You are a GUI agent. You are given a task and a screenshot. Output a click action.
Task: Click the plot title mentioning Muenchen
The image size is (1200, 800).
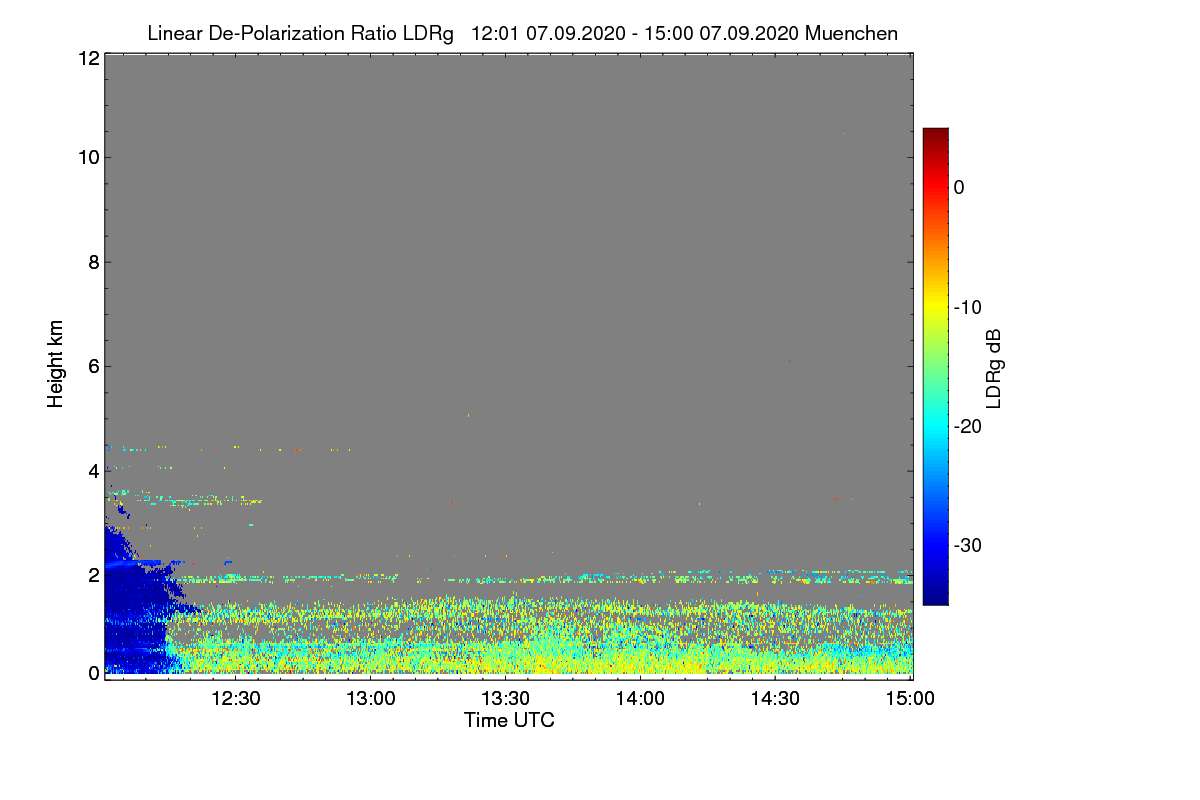522,34
